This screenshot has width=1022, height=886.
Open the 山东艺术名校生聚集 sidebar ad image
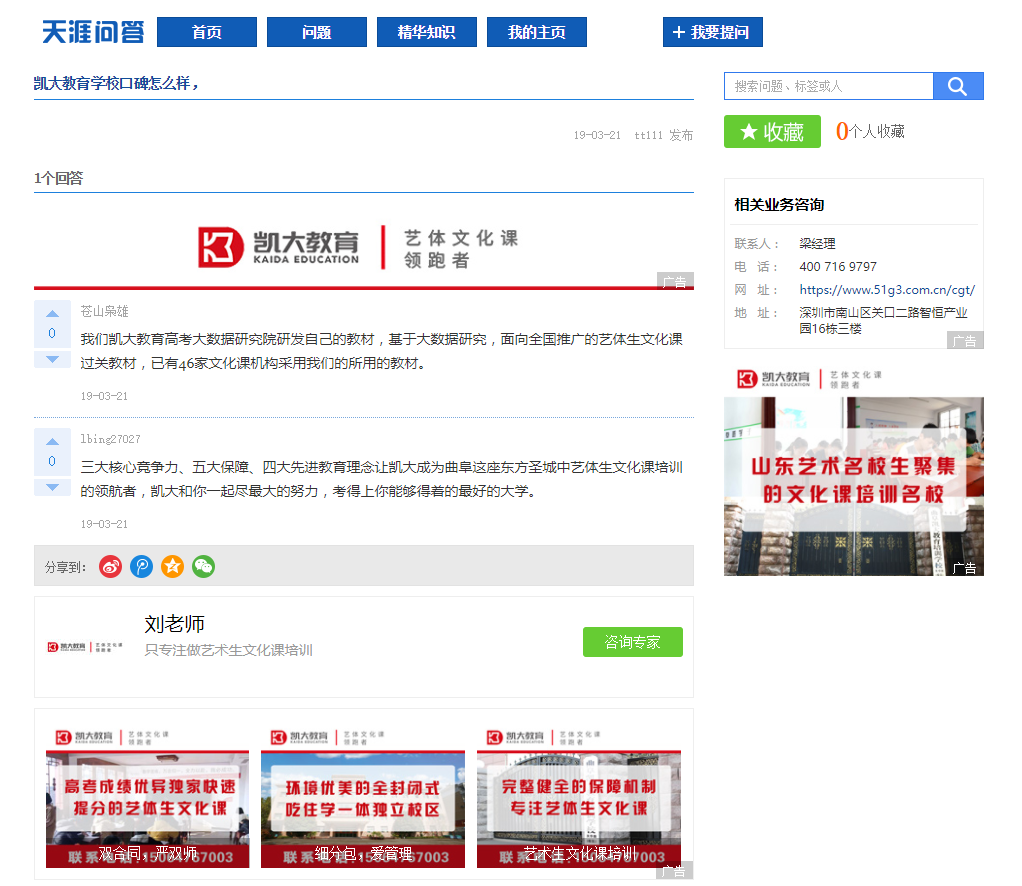pos(854,486)
